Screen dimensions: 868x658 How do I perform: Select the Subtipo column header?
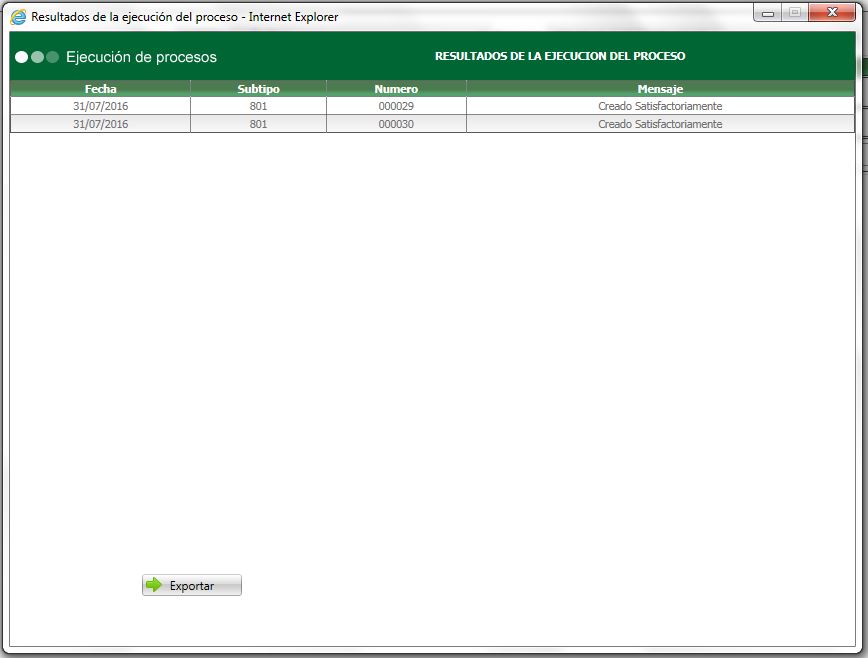click(259, 89)
